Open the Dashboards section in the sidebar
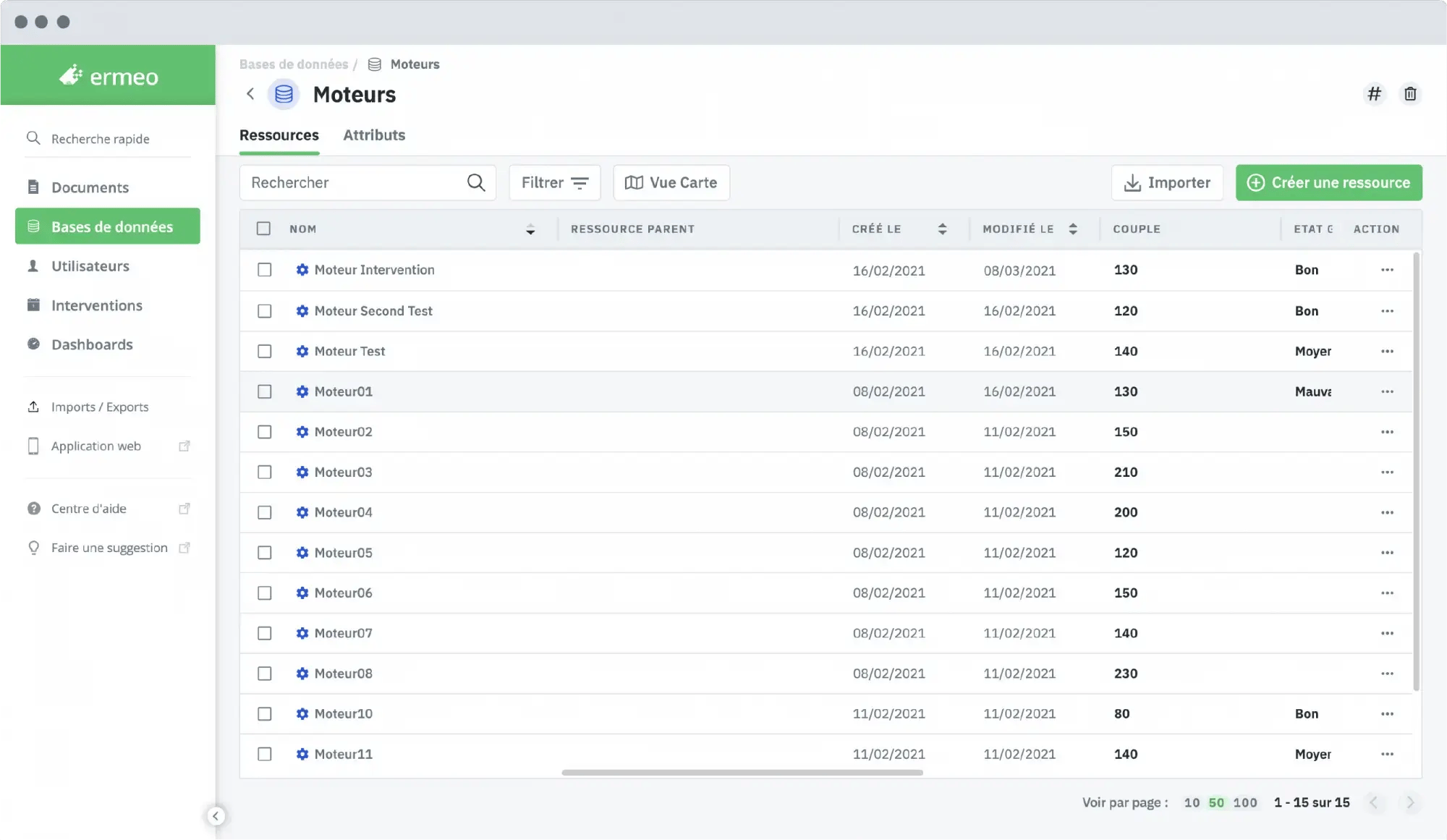The height and width of the screenshot is (840, 1447). pyautogui.click(x=92, y=344)
